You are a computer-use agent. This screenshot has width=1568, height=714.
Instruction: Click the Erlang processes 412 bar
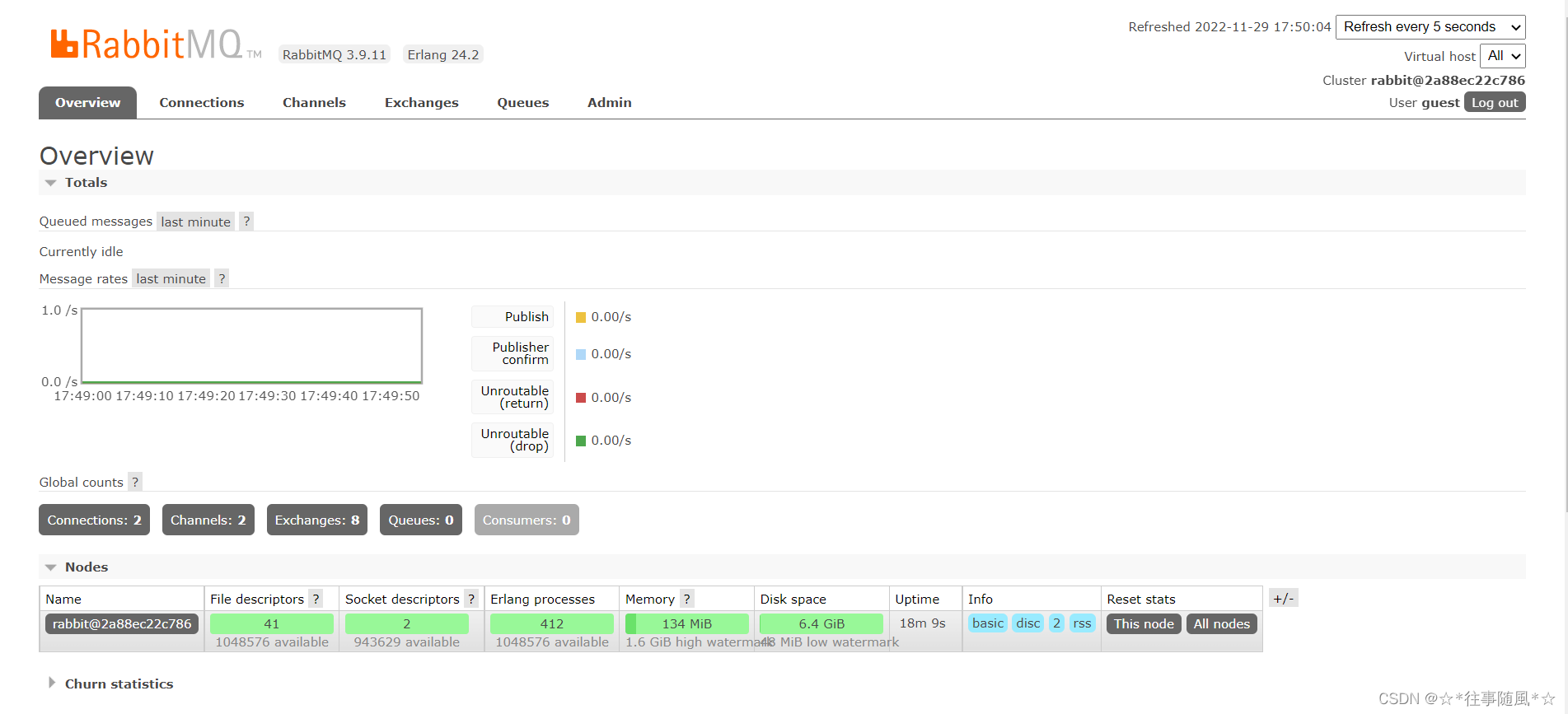click(552, 624)
